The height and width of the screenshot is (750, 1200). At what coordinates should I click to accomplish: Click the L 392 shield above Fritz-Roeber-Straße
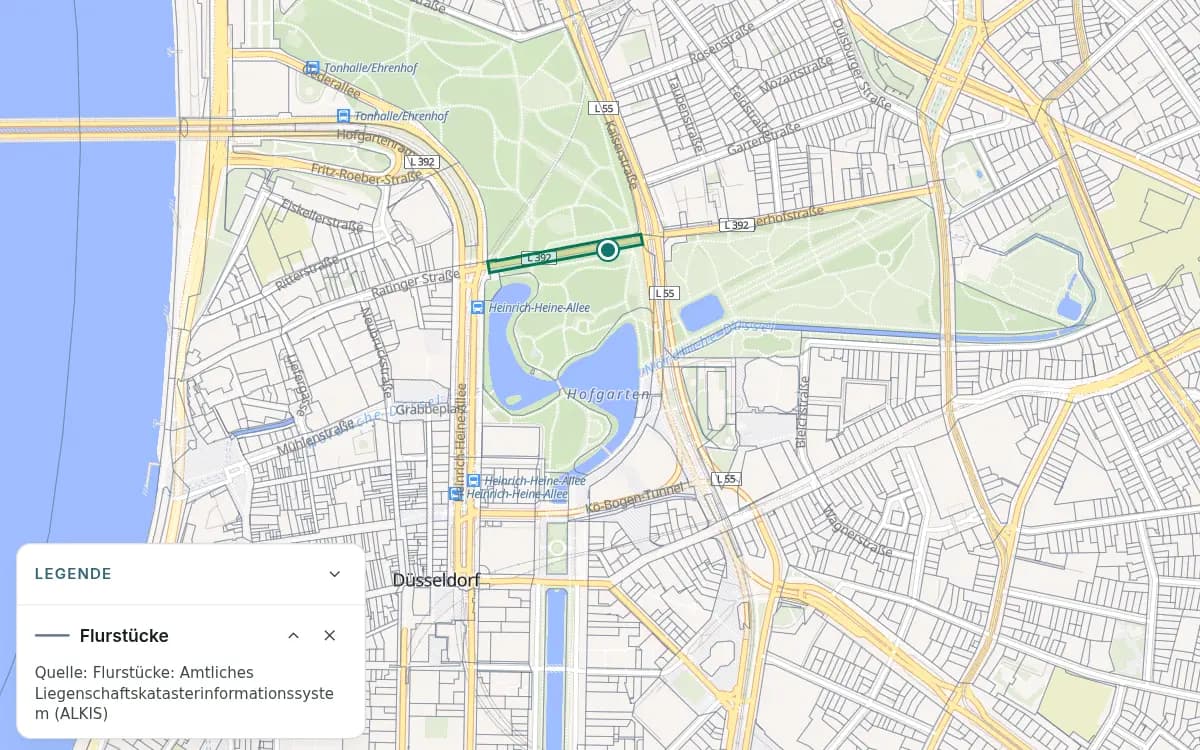click(422, 161)
